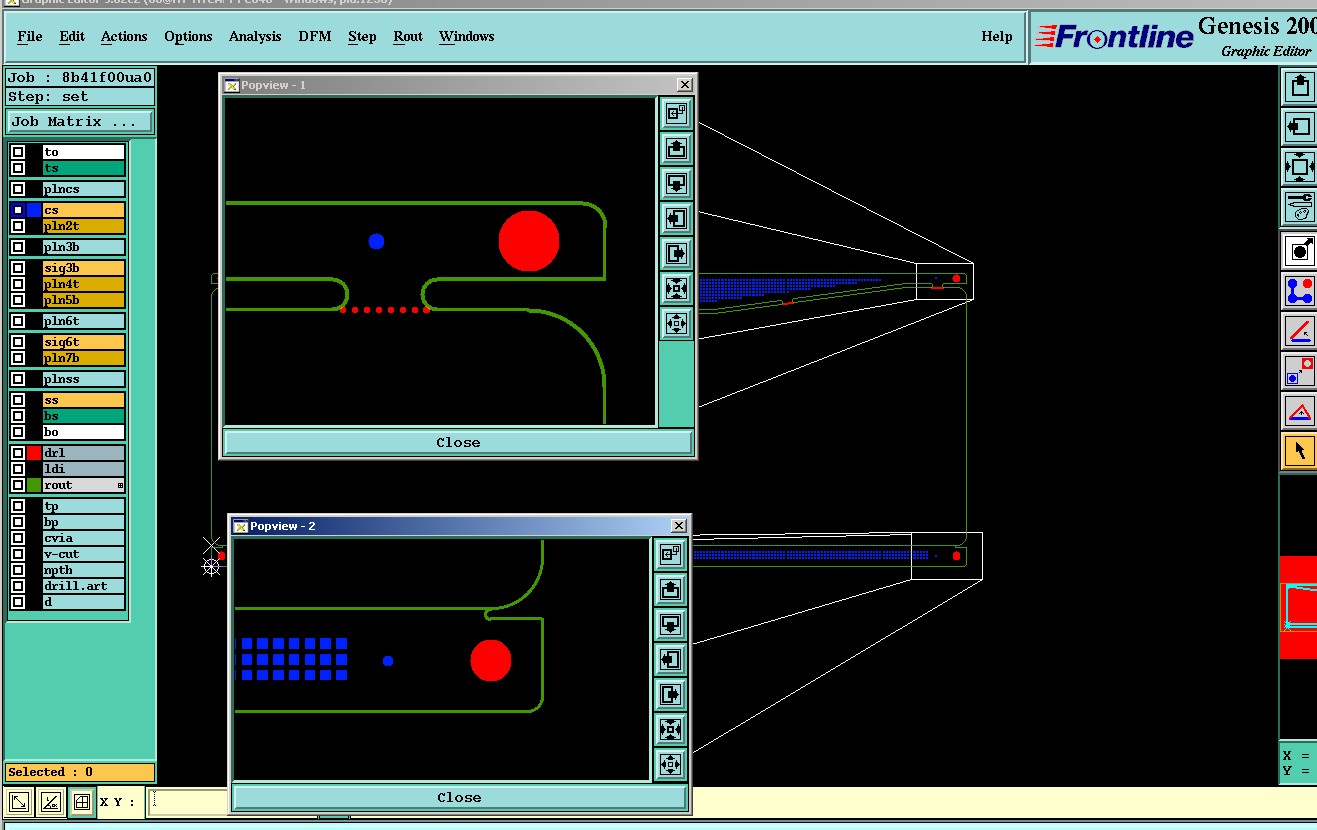
Task: Click the green color swatch of layer rout
Action: coord(34,485)
